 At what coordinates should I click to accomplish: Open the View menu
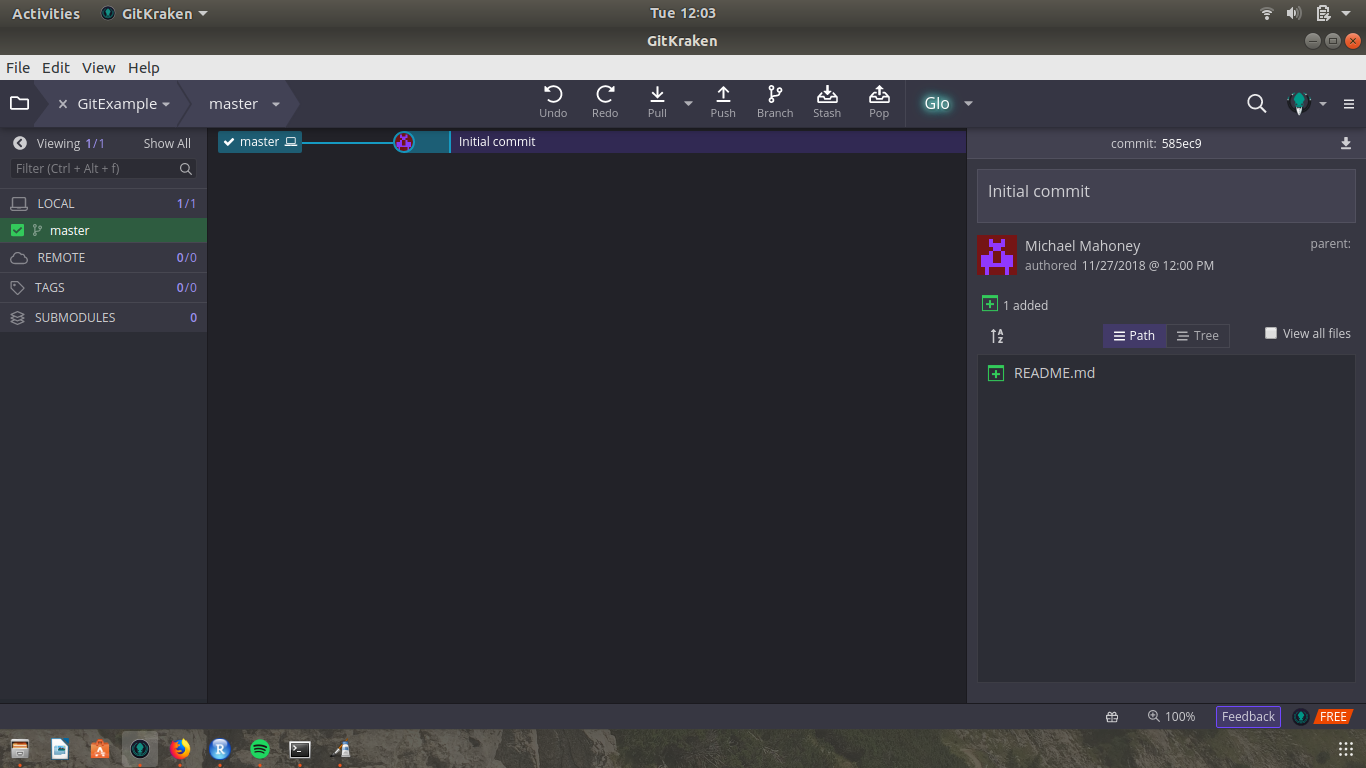click(98, 68)
